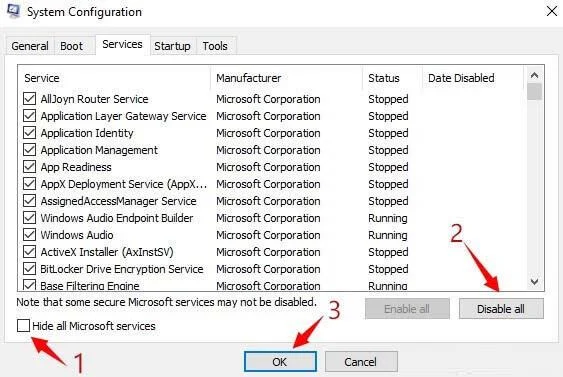Uncheck the Windows Audio service

tap(29, 235)
